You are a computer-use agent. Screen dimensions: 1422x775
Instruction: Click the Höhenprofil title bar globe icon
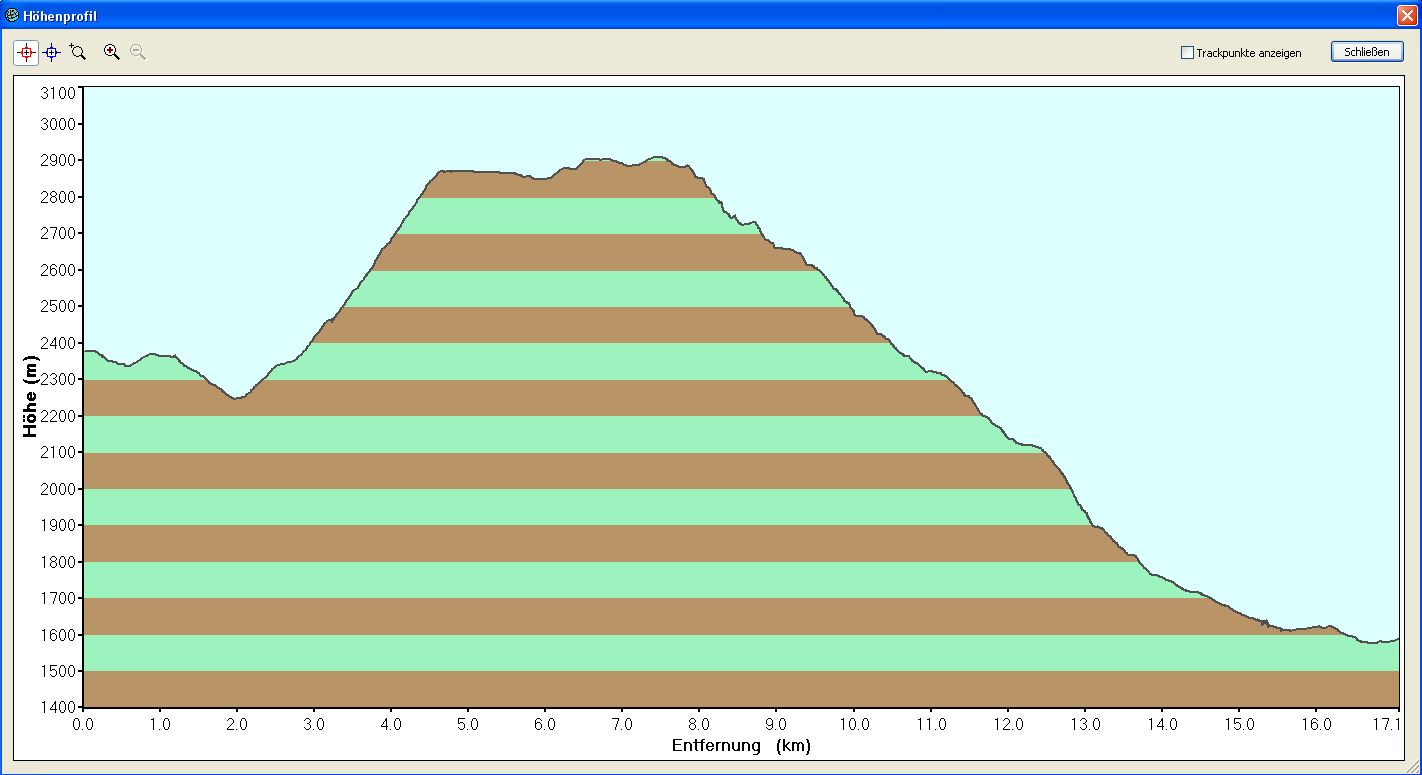12,16
